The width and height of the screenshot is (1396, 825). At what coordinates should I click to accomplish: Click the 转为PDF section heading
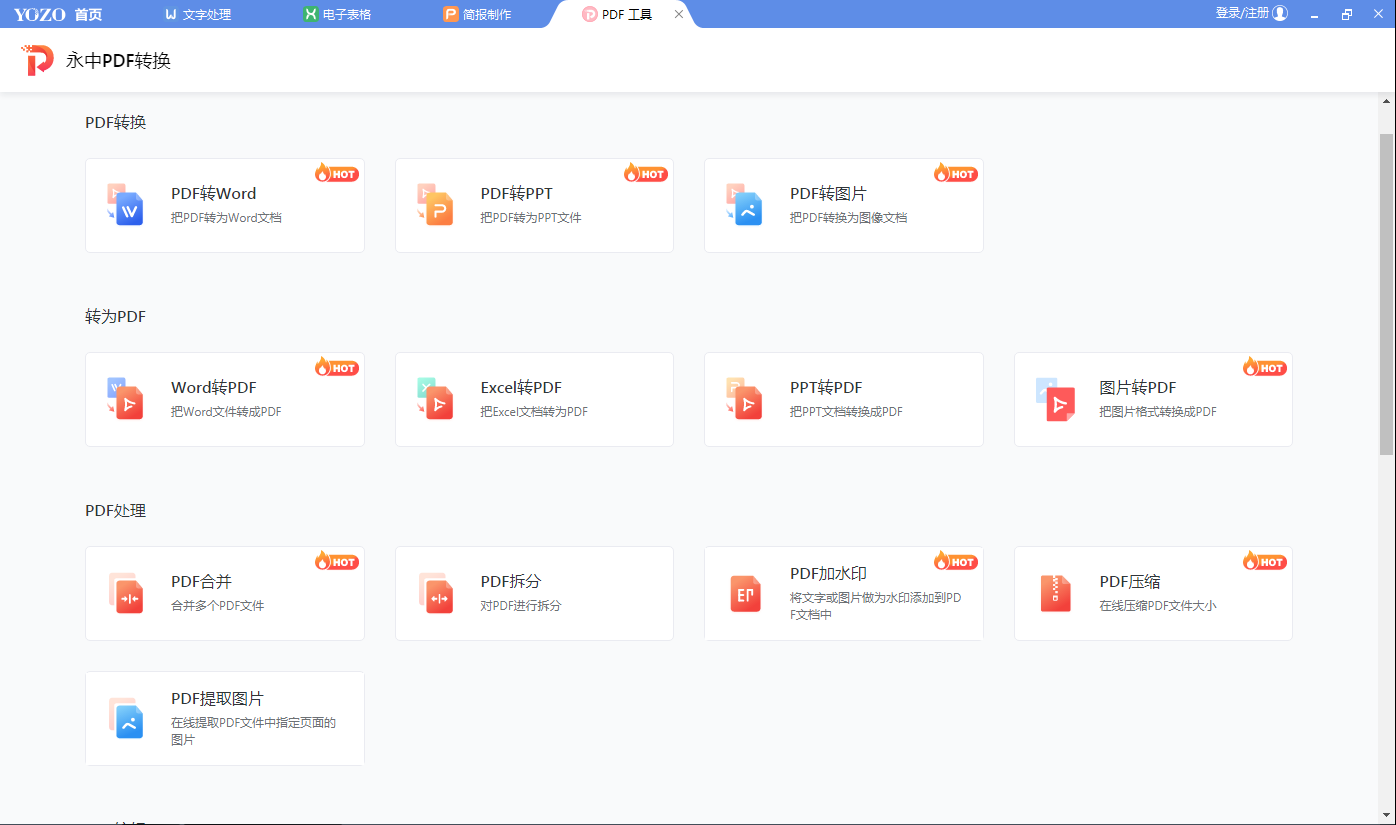116,317
